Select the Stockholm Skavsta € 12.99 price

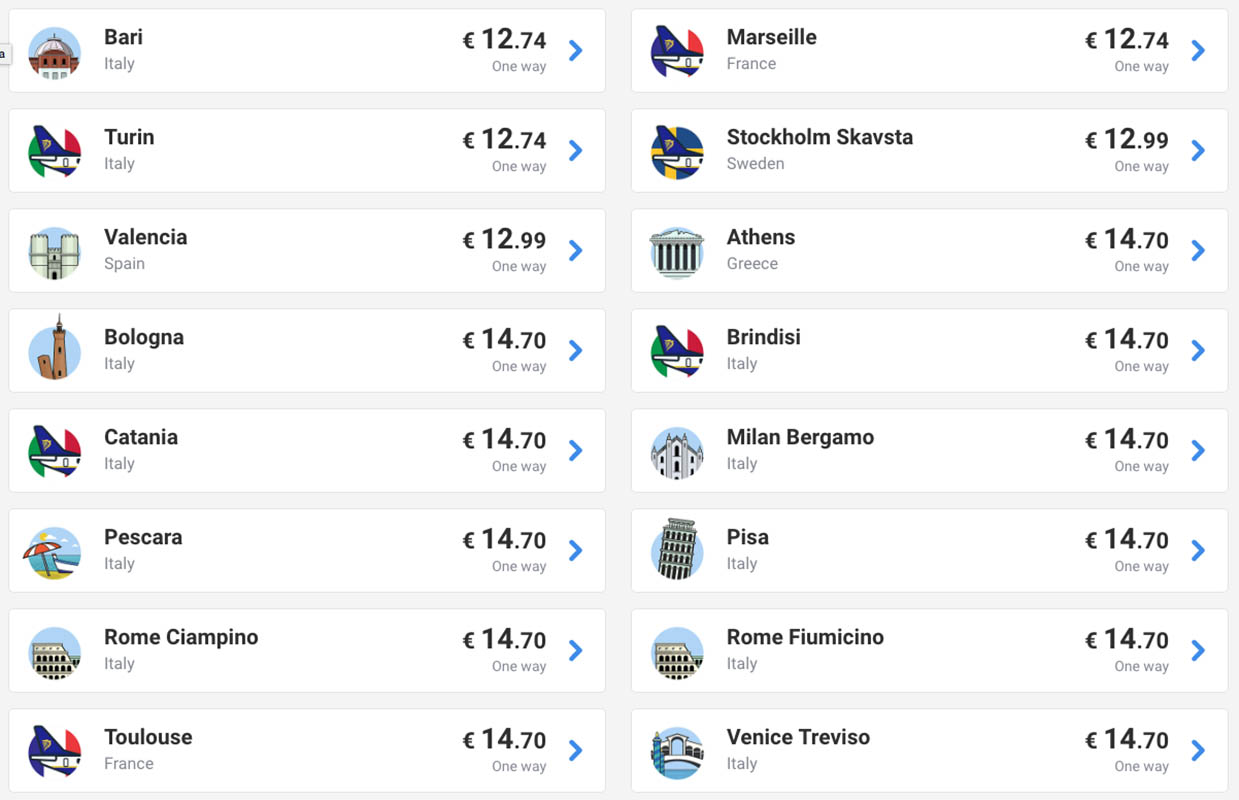(x=1127, y=140)
